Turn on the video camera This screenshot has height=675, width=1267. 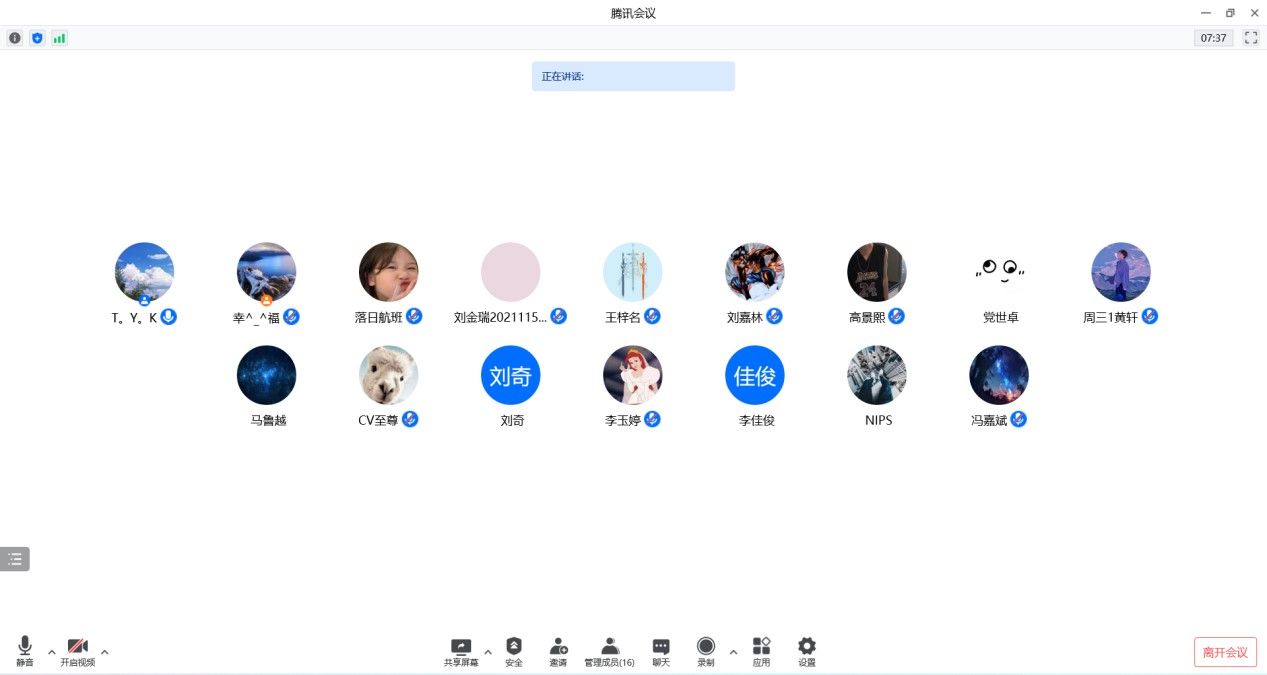pos(77,652)
